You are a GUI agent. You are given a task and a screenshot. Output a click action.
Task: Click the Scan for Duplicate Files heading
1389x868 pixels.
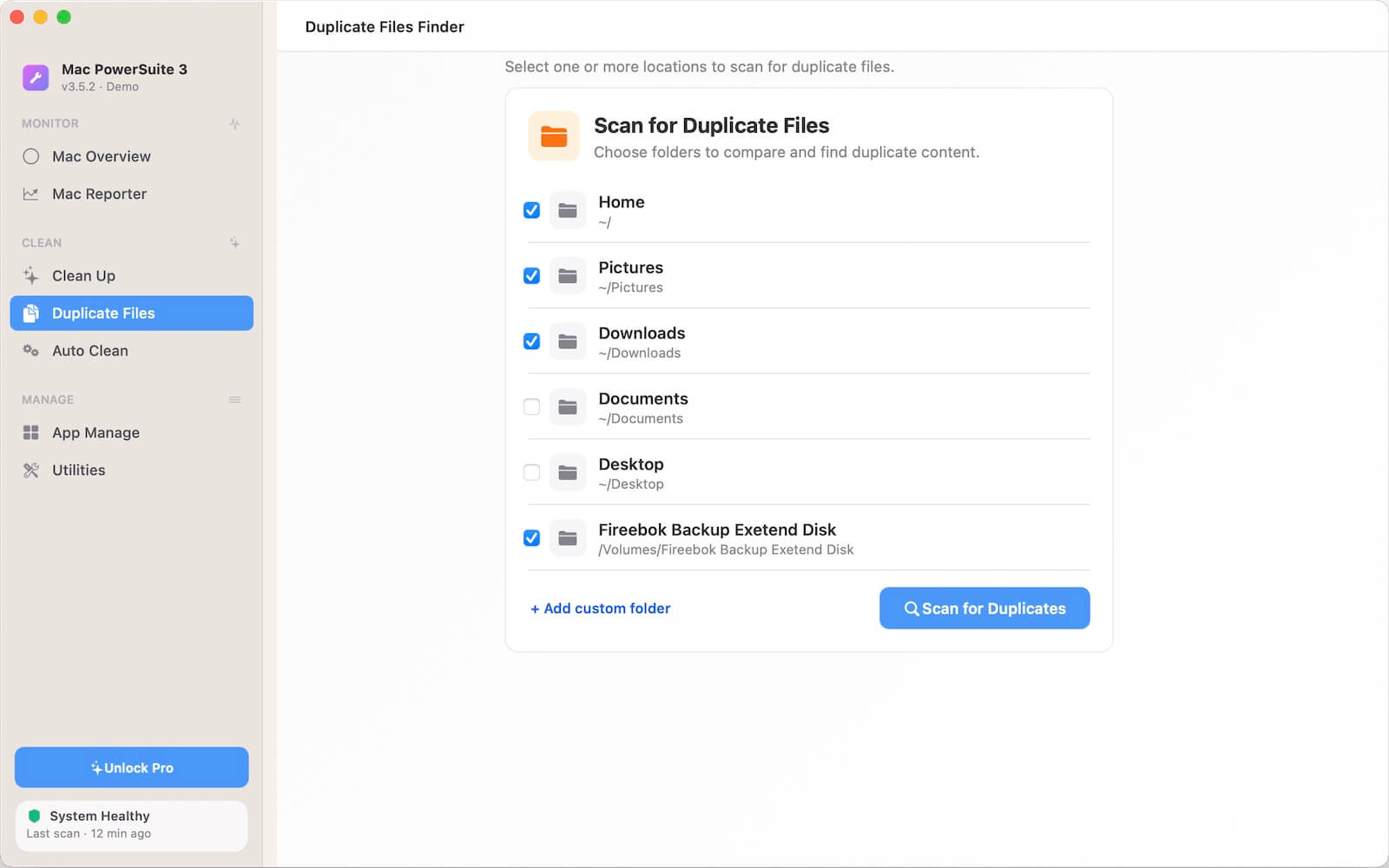712,126
